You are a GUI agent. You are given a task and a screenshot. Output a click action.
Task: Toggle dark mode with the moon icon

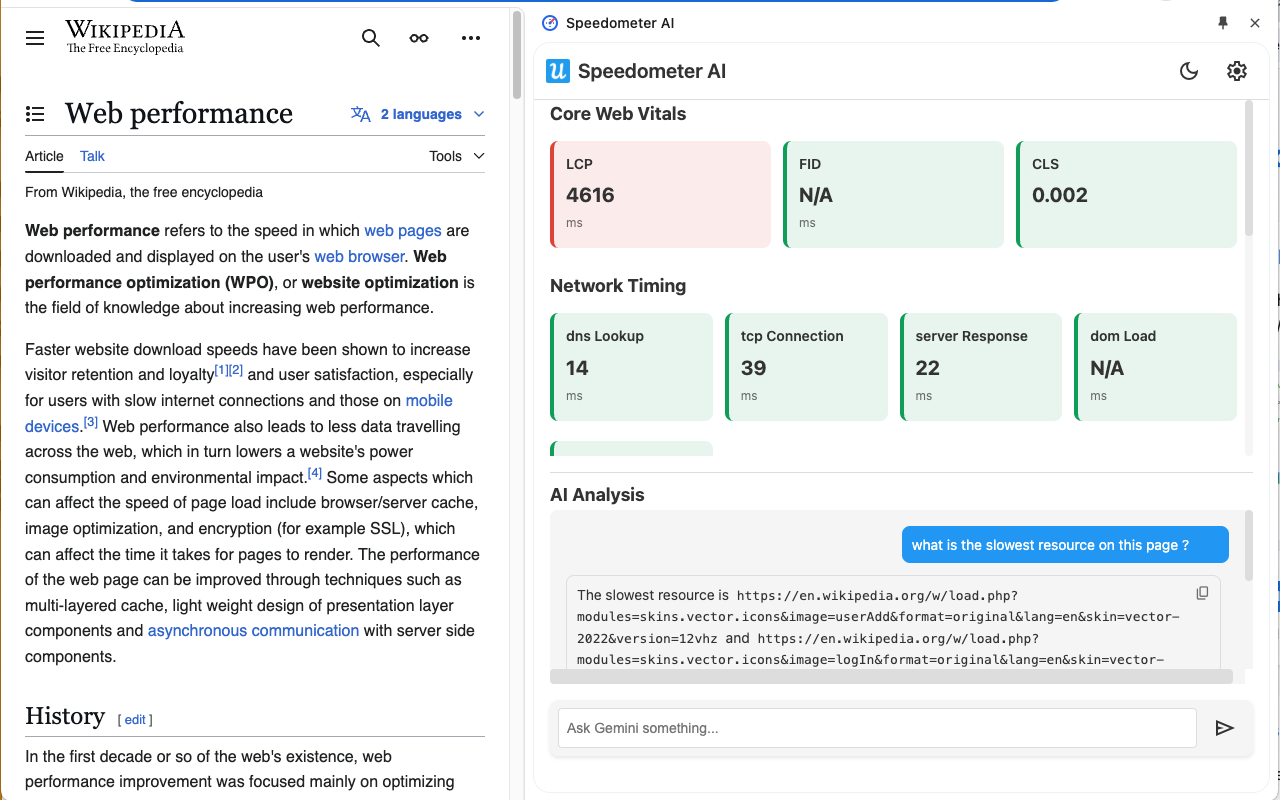(1189, 71)
